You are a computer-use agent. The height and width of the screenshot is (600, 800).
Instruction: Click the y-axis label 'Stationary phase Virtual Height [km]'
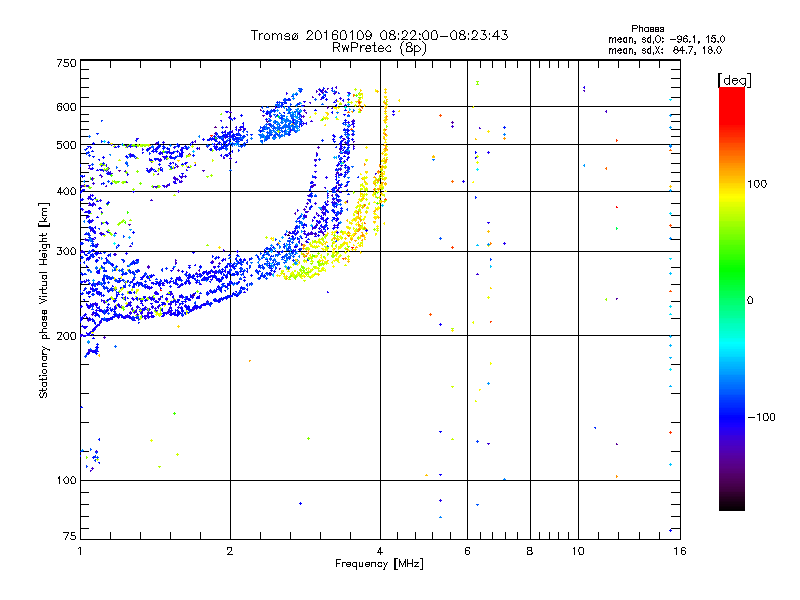(43, 300)
